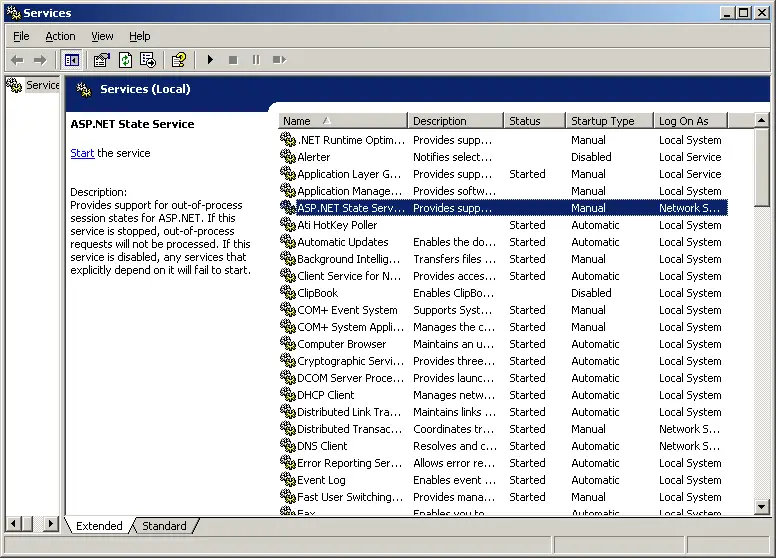Click the Refresh toolbar icon
Viewport: 776px width, 558px height.
click(126, 60)
